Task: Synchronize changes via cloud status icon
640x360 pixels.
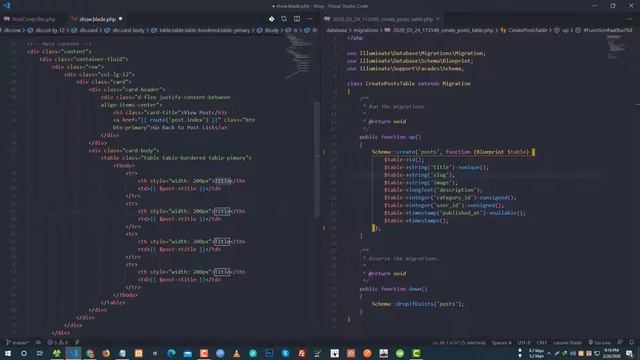Action: 38,342
